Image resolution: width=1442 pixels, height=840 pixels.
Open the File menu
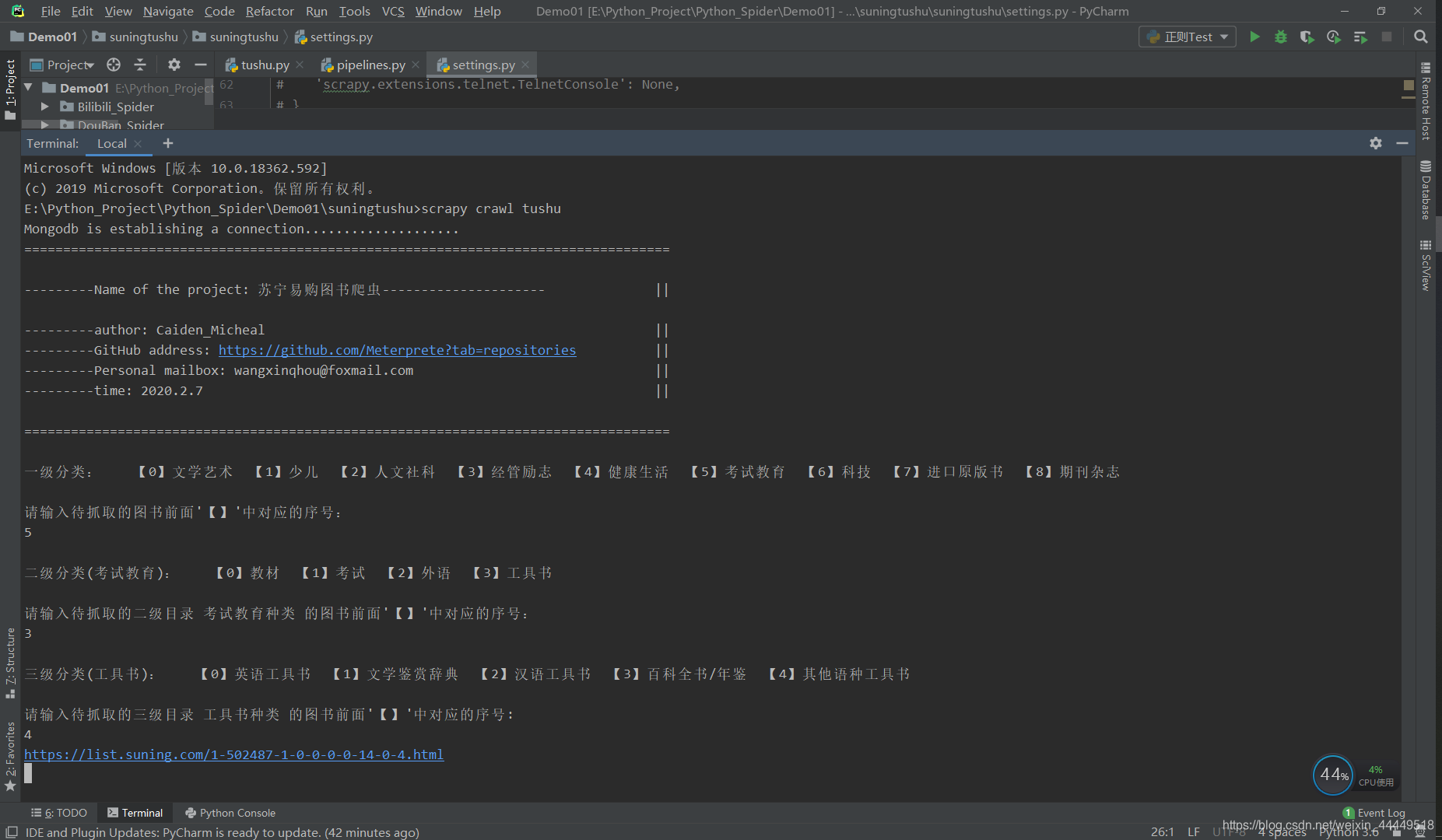pos(50,11)
